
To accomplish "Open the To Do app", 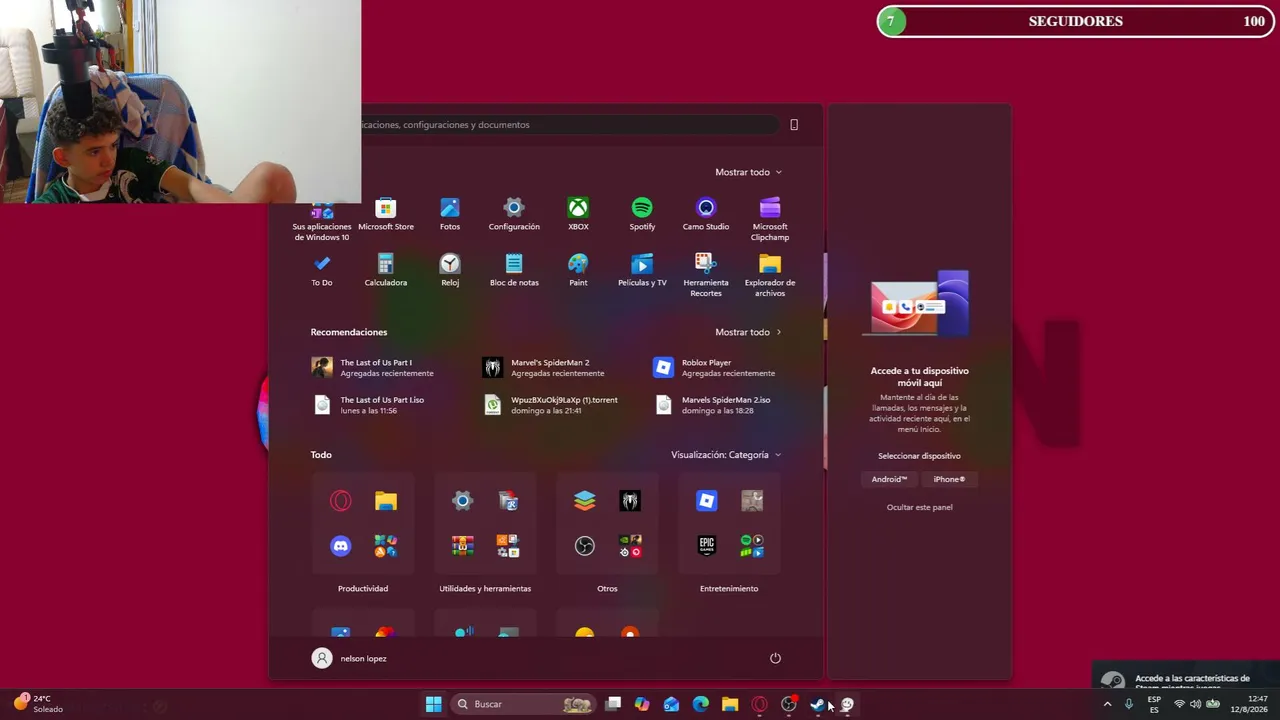I will point(322,271).
